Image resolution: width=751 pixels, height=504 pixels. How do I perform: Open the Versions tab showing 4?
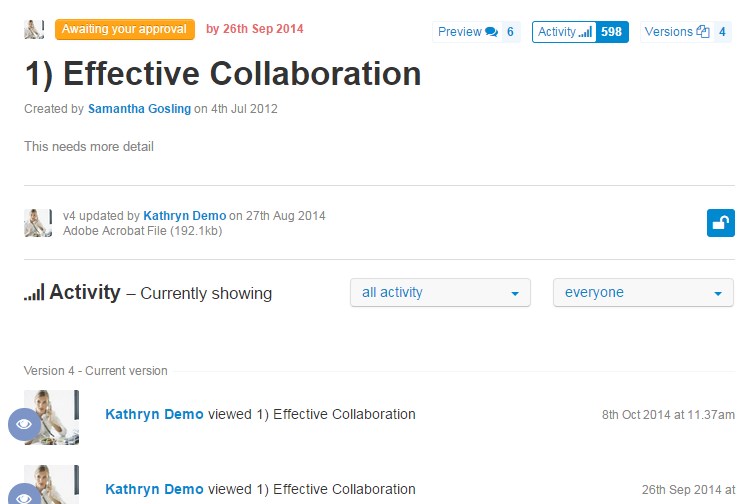click(686, 32)
